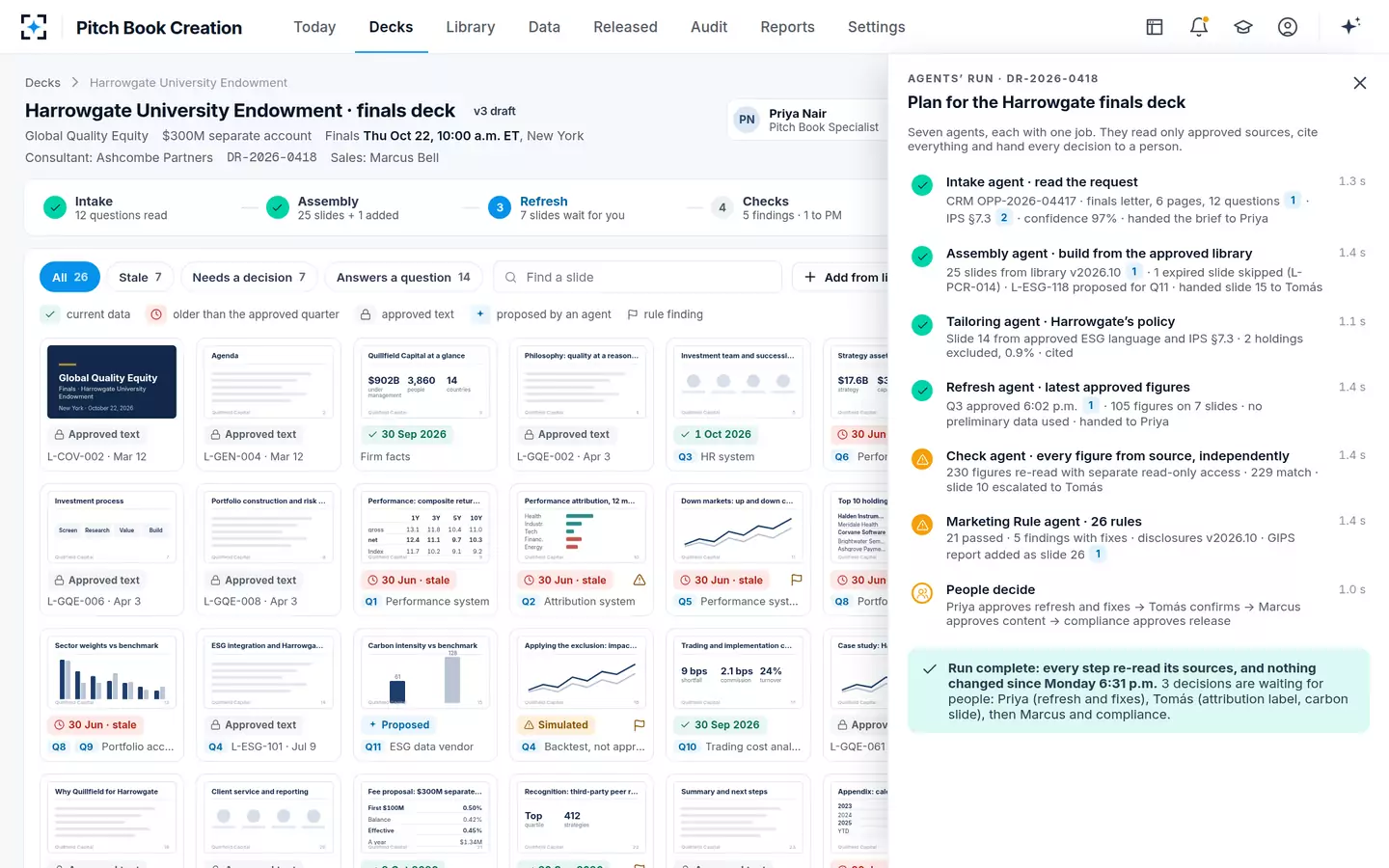Switch to the Today tab
Viewport: 1389px width, 868px height.
click(314, 27)
